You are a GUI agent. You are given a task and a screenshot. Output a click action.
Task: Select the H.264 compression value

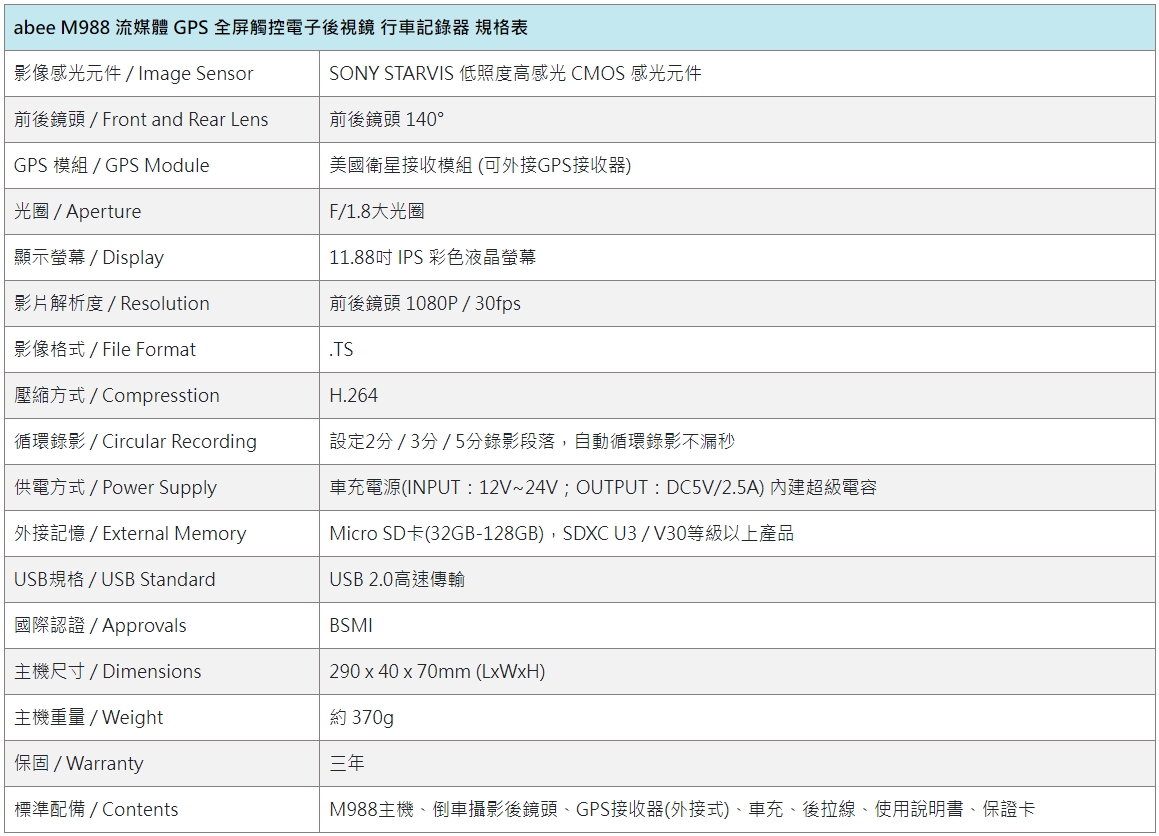[x=350, y=395]
